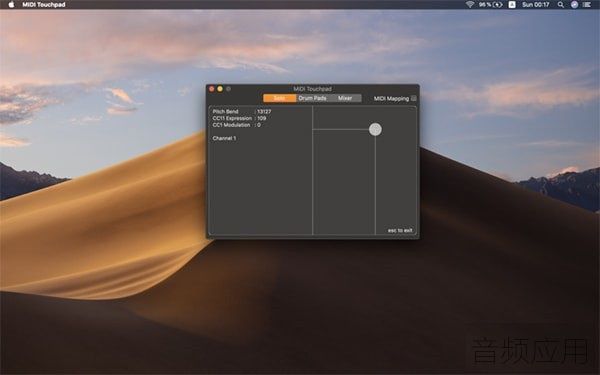The image size is (600, 375).
Task: Click the CC11 Expression value 109
Action: pos(262,118)
